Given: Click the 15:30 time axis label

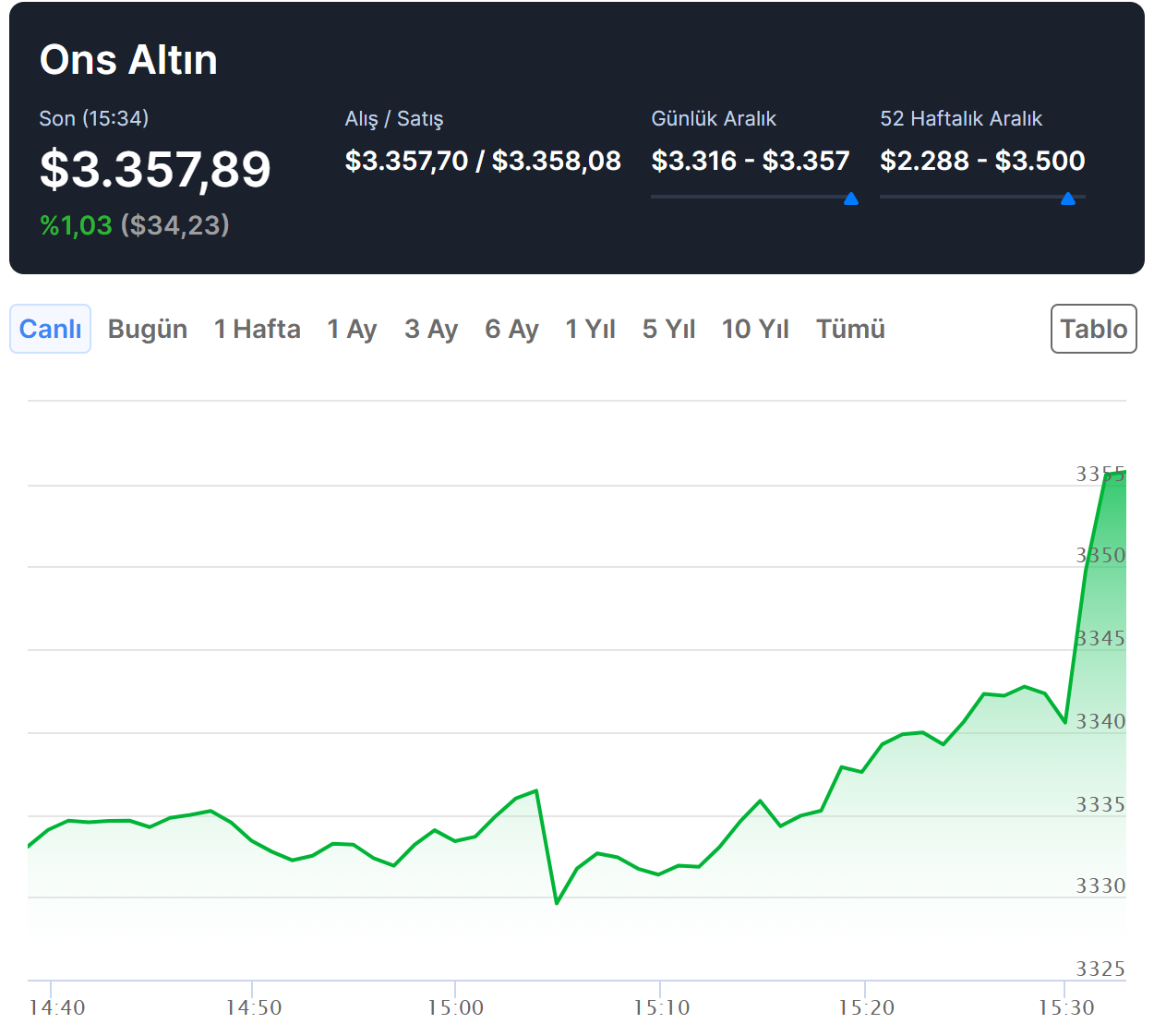Looking at the screenshot, I should click(x=1065, y=1007).
